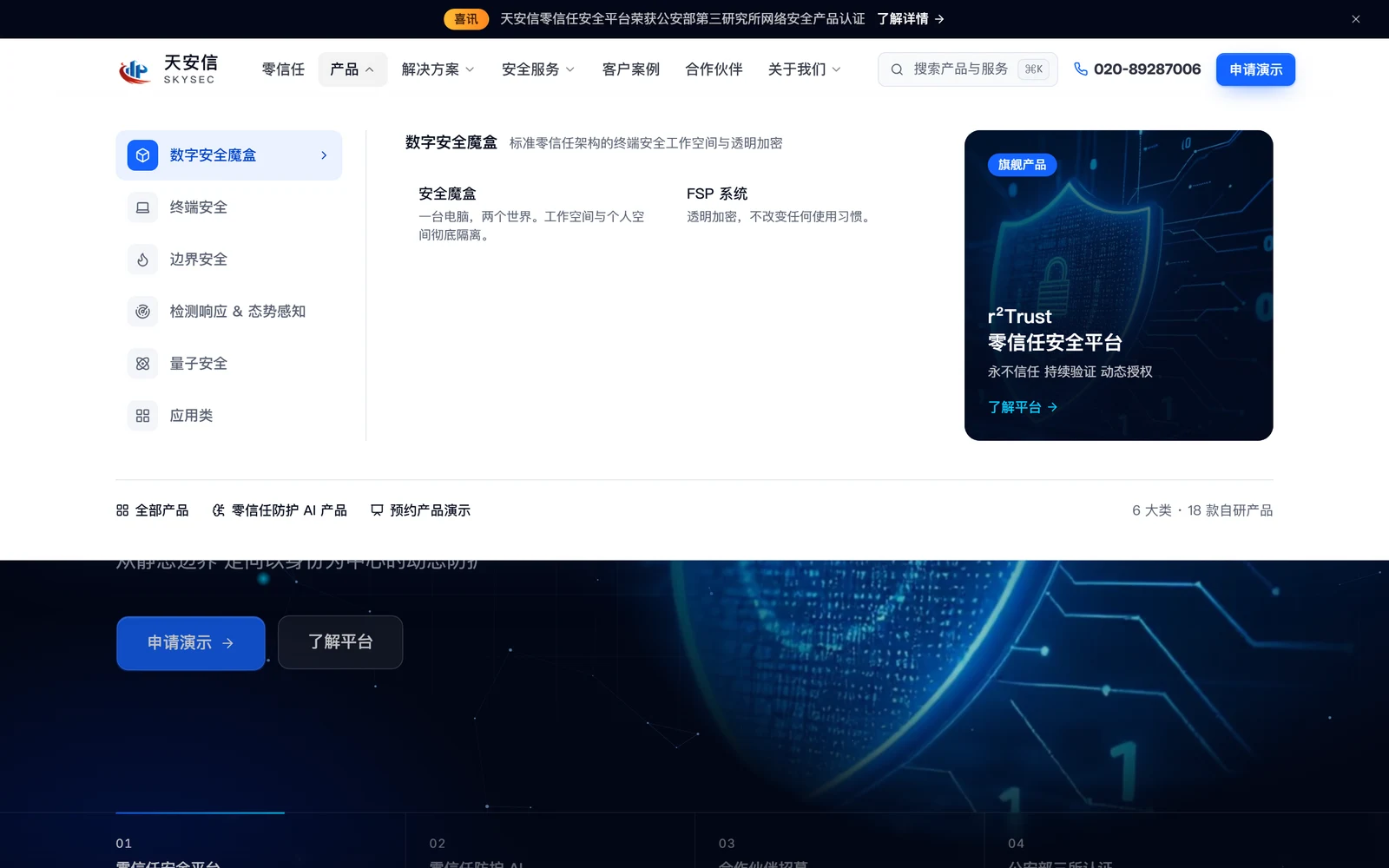Screen dimensions: 1389x868
Task: Click the 检测响应 radar icon
Action: (x=143, y=312)
